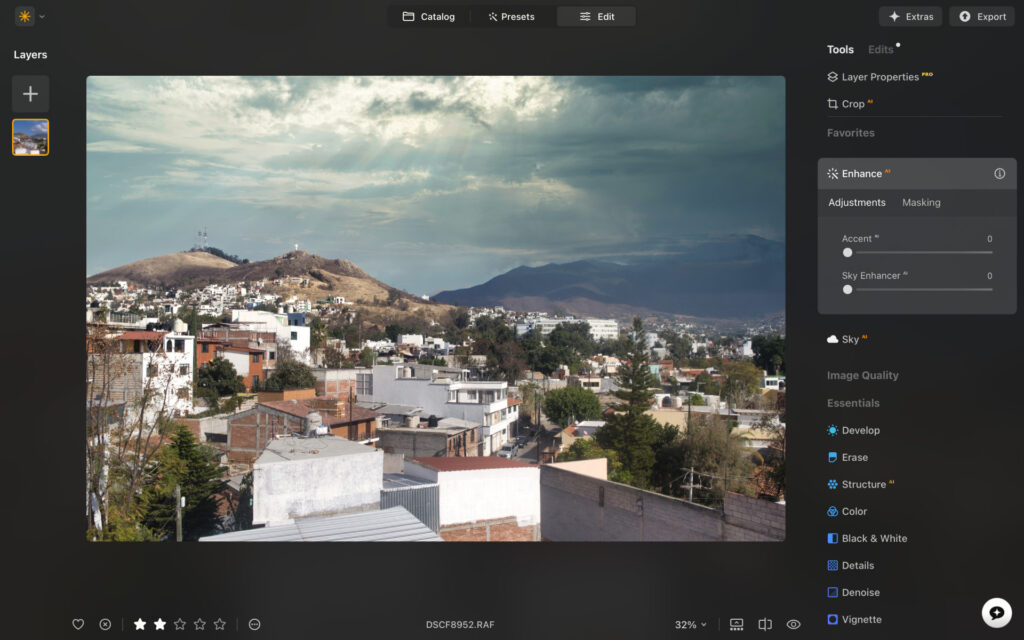Open the Vignette tool
The width and height of the screenshot is (1024, 640).
(864, 619)
